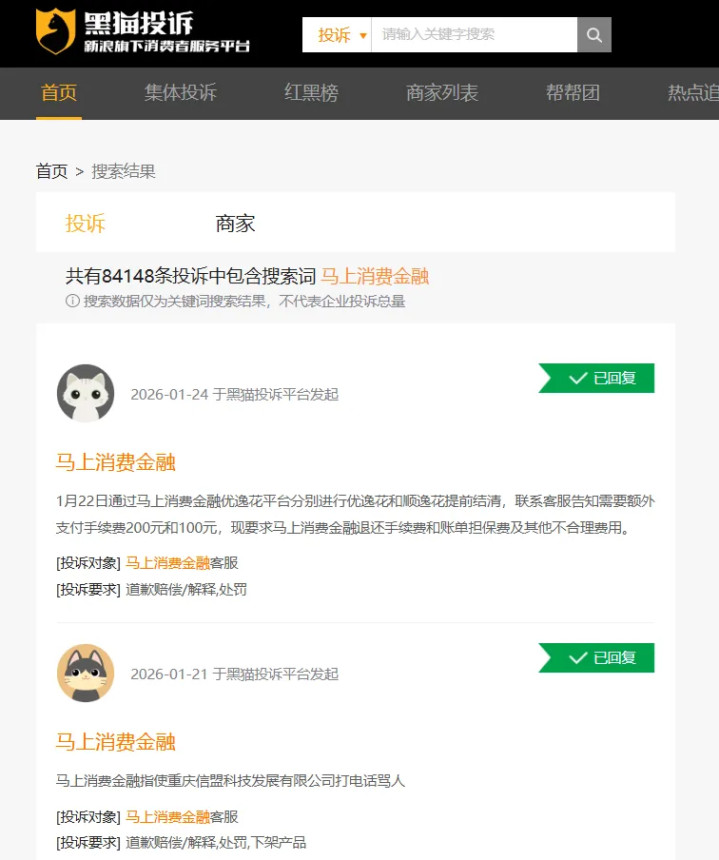Click the 2026-01-21 于黑猫投诉平台发起 date text

click(x=234, y=674)
